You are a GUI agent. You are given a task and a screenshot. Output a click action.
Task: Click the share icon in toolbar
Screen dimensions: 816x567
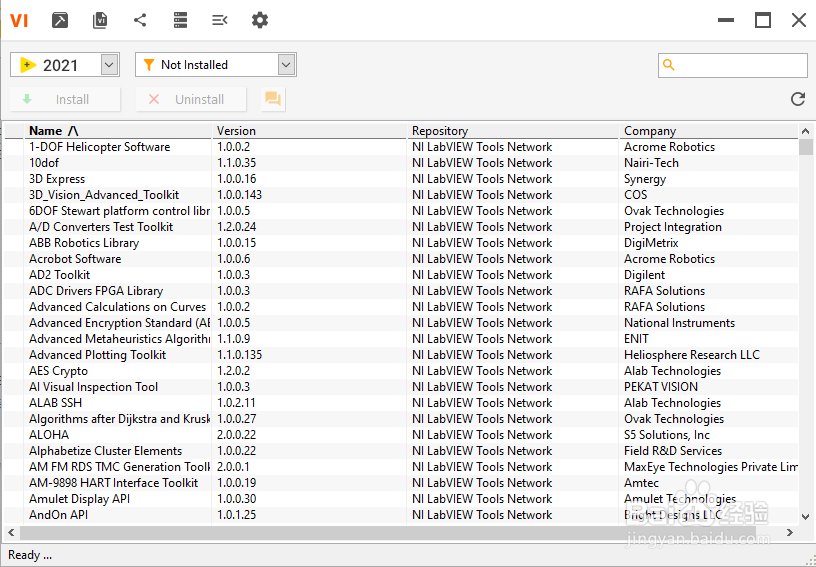140,20
